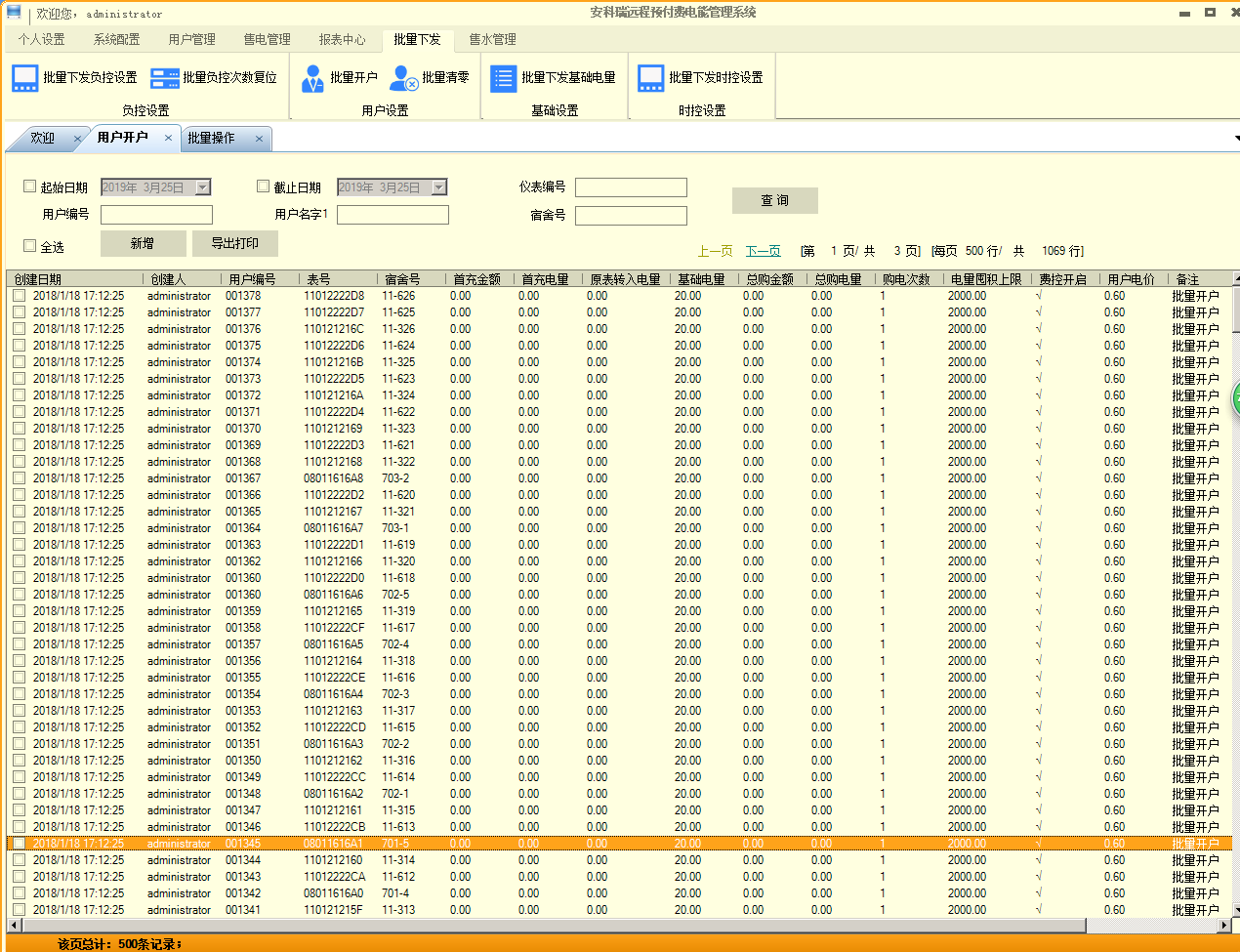This screenshot has width=1240, height=952.
Task: Close the 用户开户 tab with its X
Action: (x=168, y=138)
